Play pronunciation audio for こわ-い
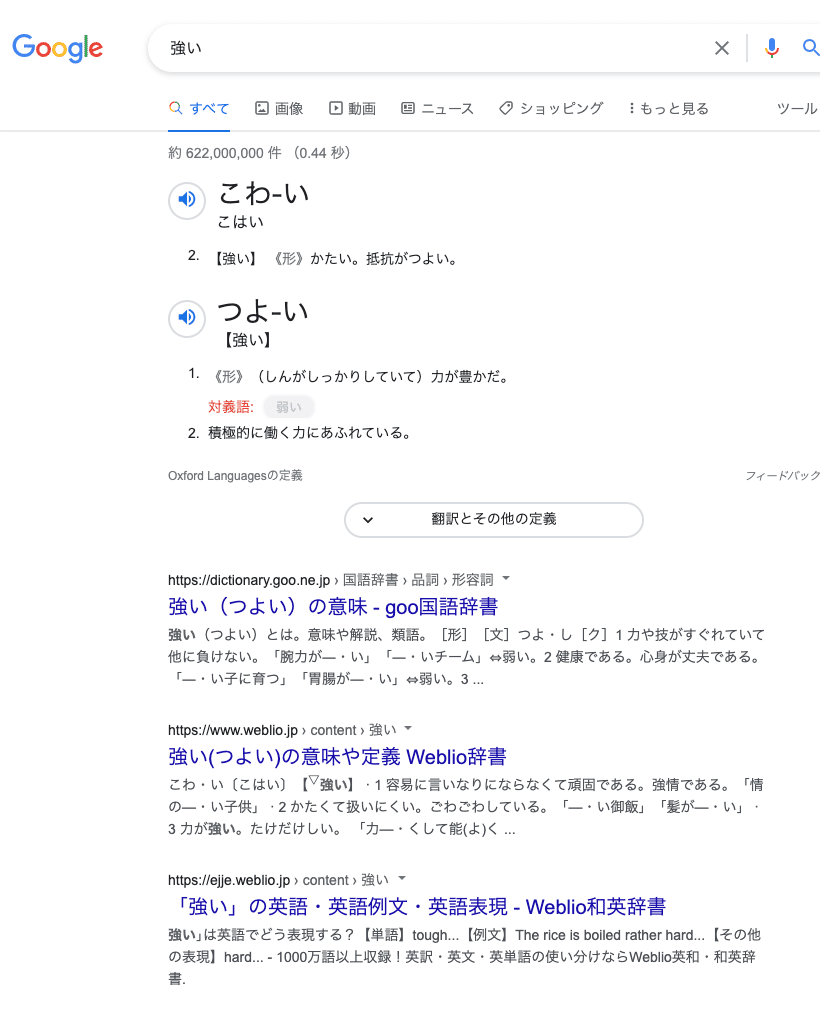 pos(187,200)
